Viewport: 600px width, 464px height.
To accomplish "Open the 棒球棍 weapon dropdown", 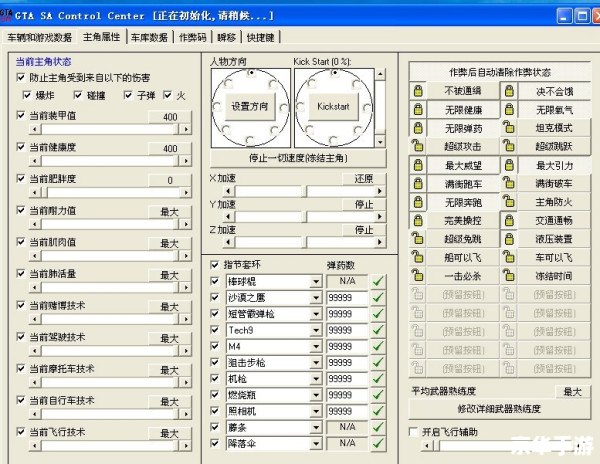I will point(316,282).
